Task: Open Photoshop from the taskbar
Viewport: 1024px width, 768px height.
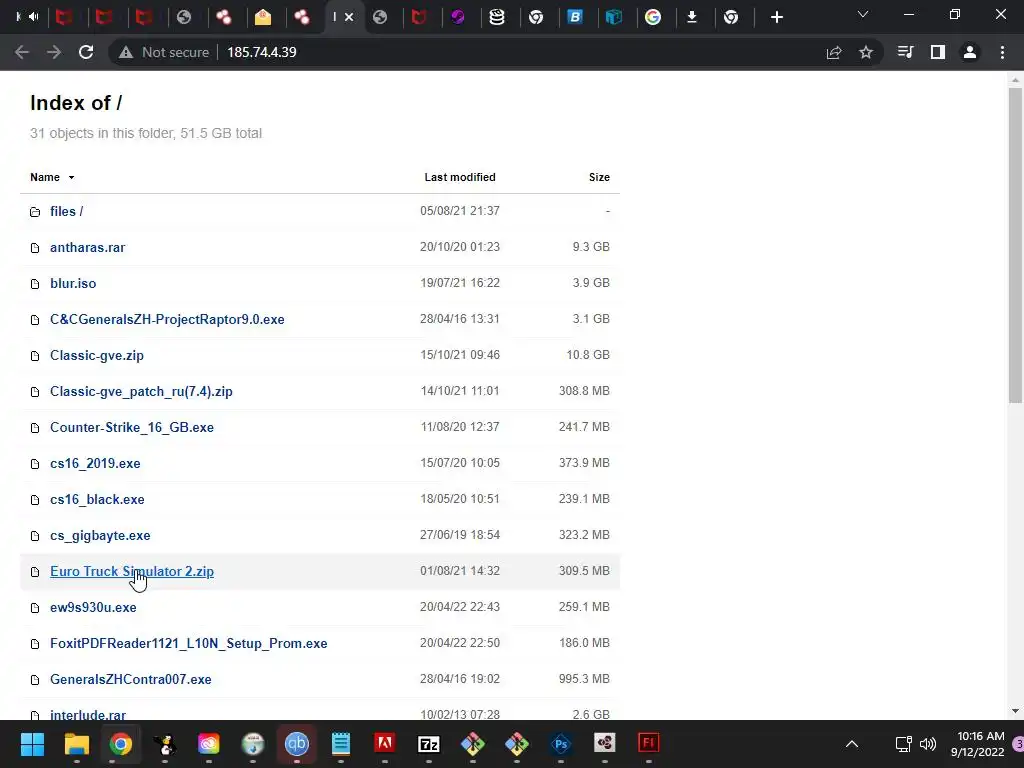Action: click(560, 744)
